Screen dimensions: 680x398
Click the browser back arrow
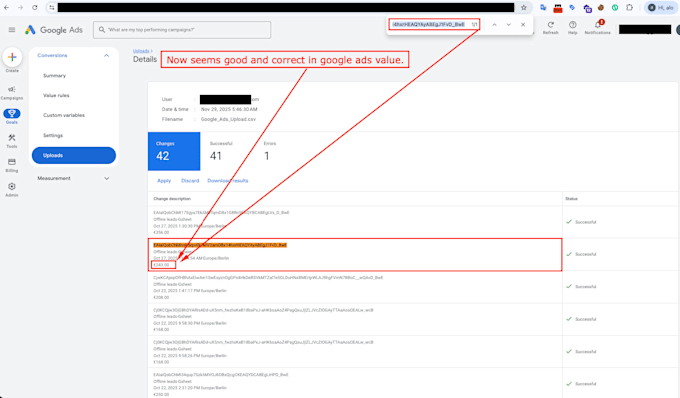tap(6, 7)
